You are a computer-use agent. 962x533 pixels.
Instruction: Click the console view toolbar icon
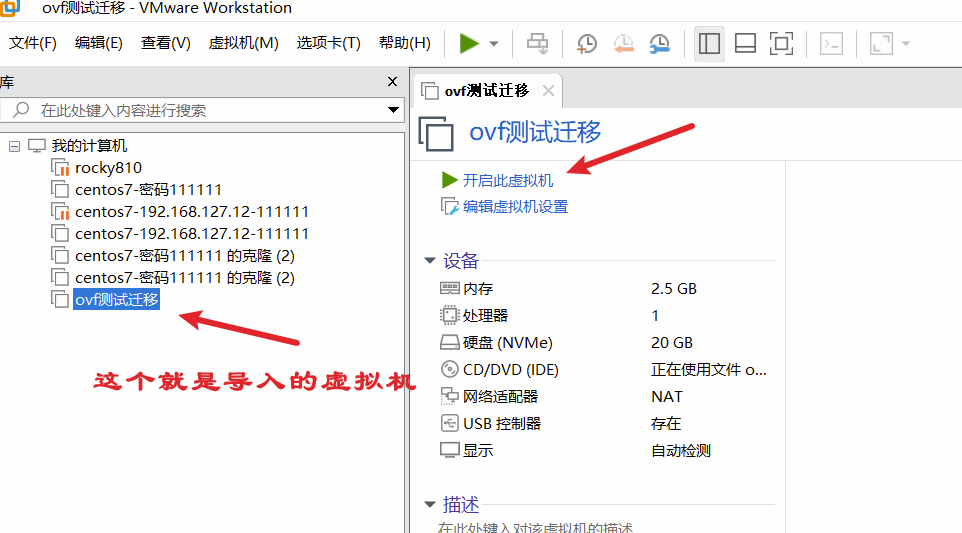point(832,44)
